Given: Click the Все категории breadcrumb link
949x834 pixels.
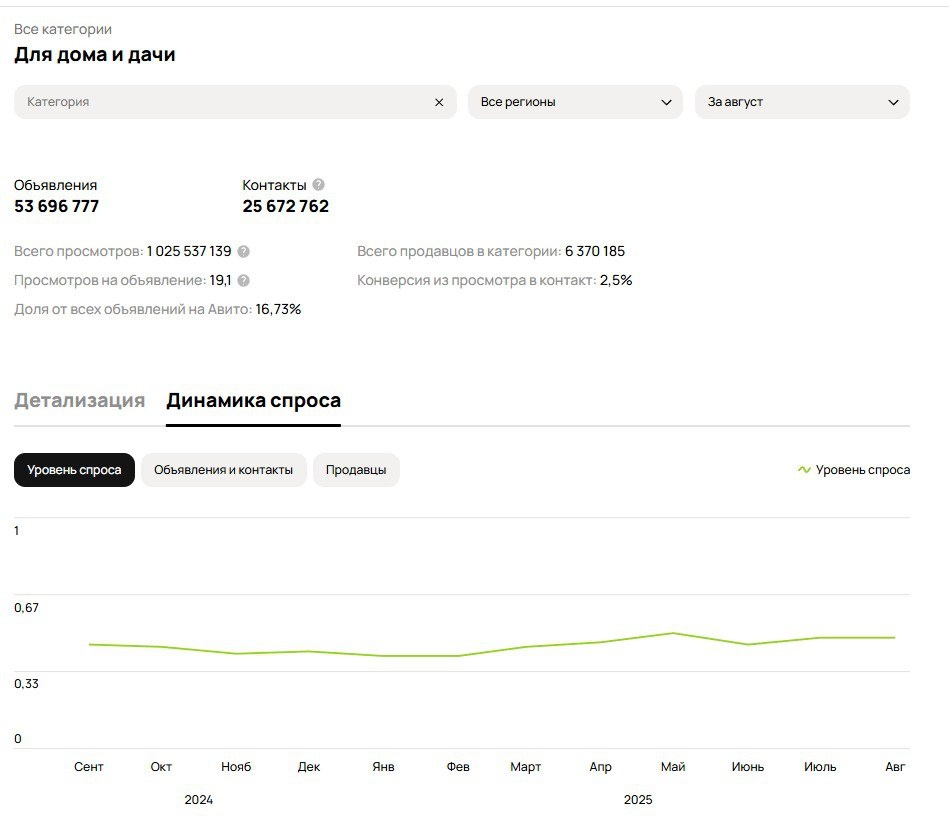Looking at the screenshot, I should coord(63,30).
